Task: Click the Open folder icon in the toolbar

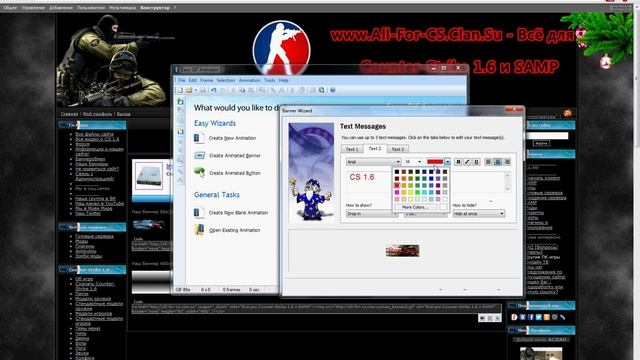Action: (189, 90)
